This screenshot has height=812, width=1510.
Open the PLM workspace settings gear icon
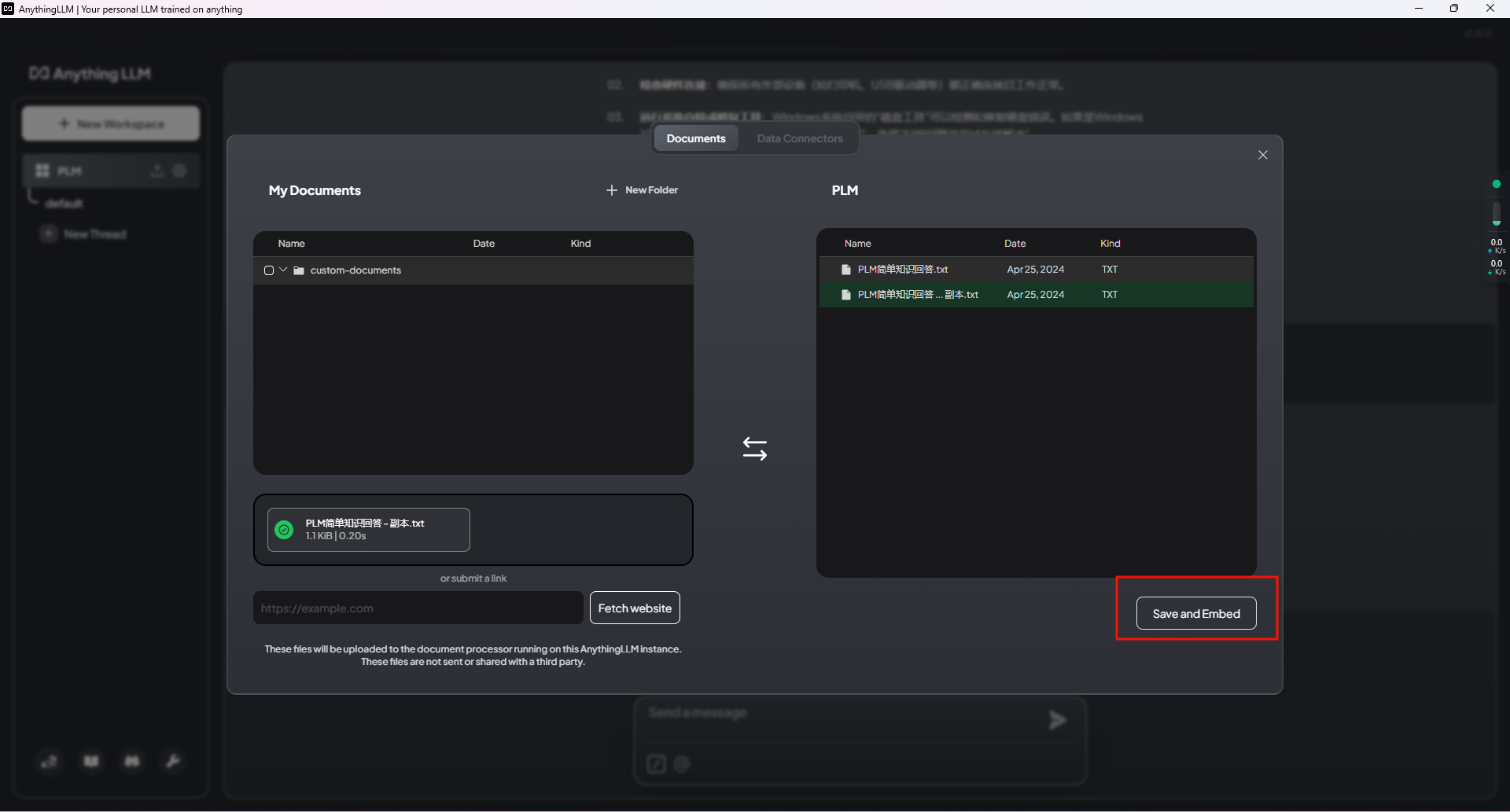click(179, 171)
